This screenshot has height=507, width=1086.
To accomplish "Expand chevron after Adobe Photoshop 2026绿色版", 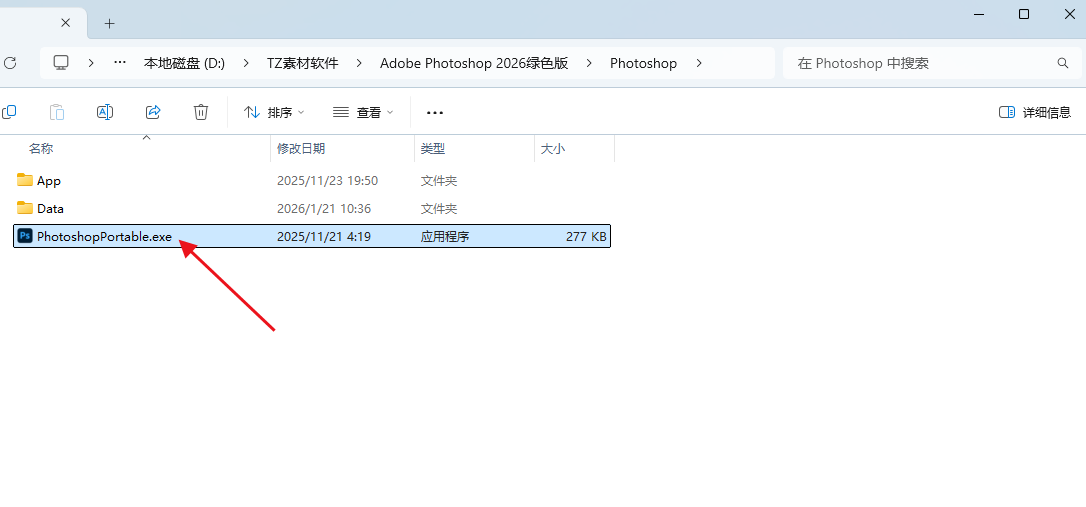I will coord(589,63).
